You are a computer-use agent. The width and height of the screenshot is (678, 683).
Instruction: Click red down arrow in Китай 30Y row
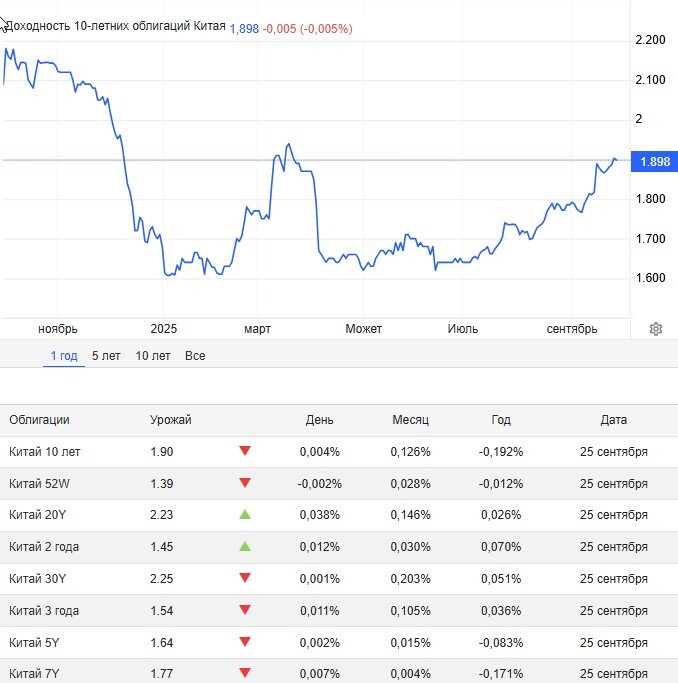pyautogui.click(x=245, y=579)
